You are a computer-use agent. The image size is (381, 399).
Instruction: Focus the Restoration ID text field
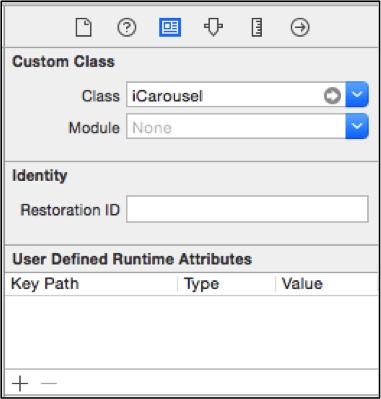point(247,209)
